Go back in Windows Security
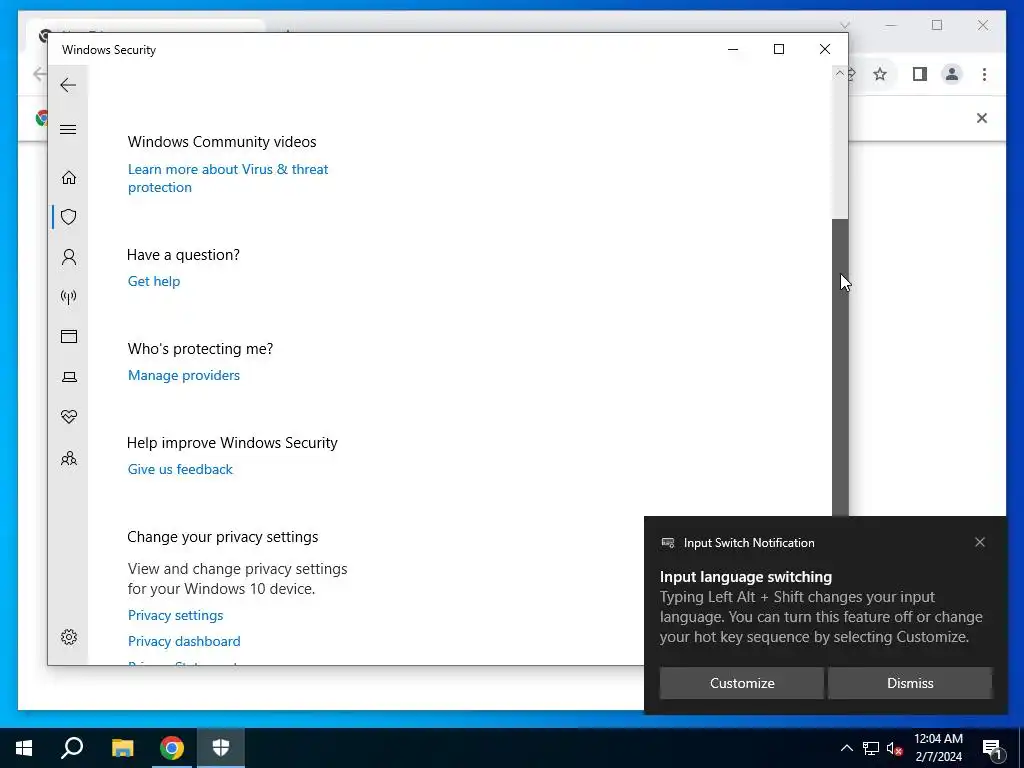 point(68,85)
